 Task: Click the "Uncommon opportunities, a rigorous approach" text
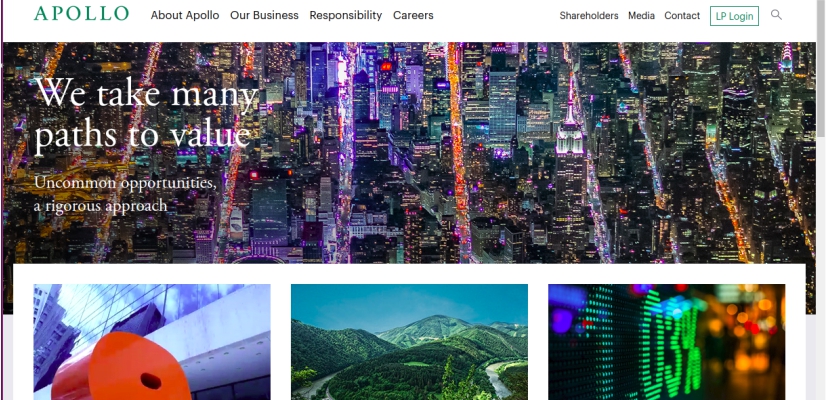pyautogui.click(x=125, y=194)
